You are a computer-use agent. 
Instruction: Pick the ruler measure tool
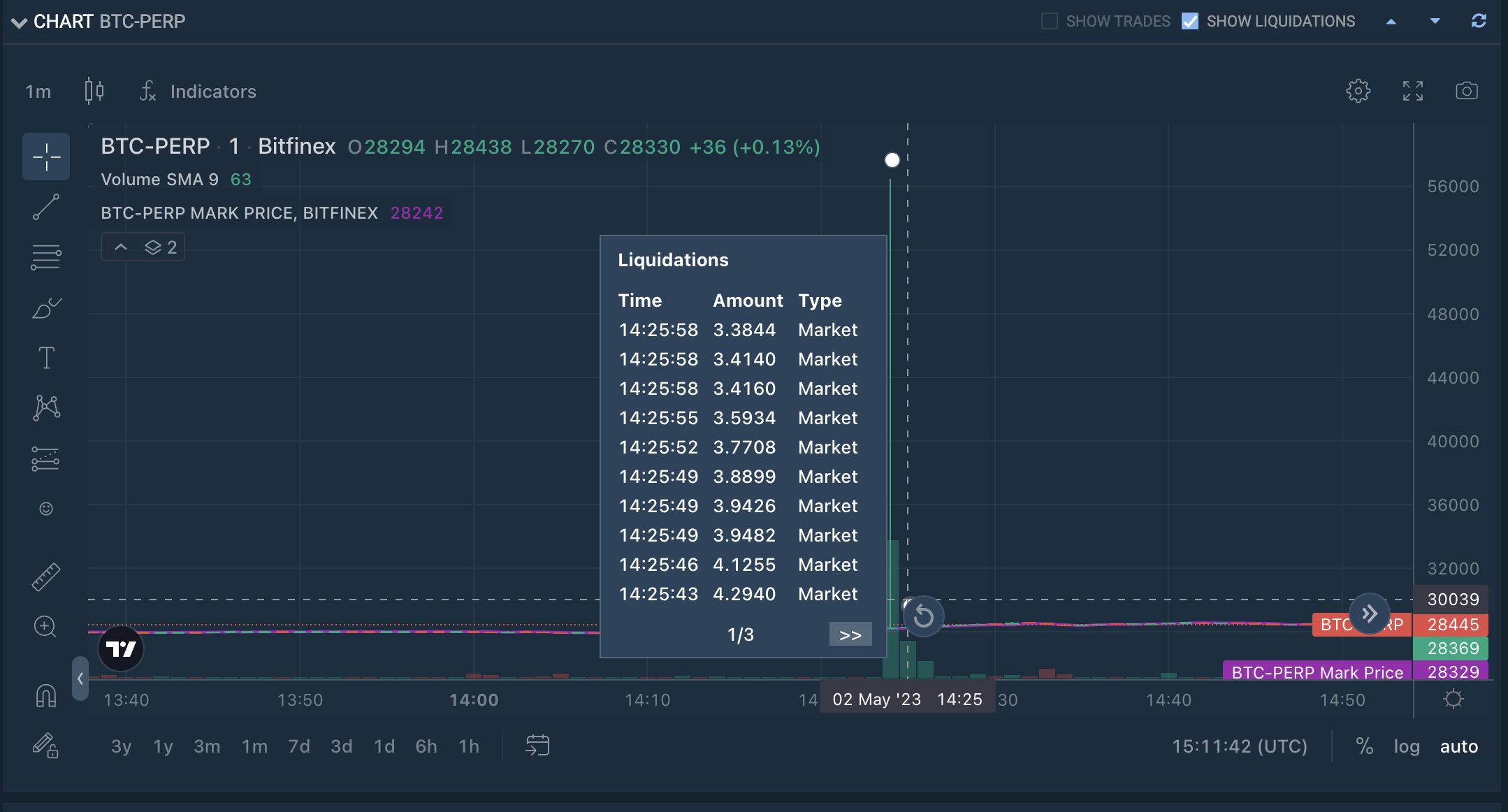(x=46, y=577)
